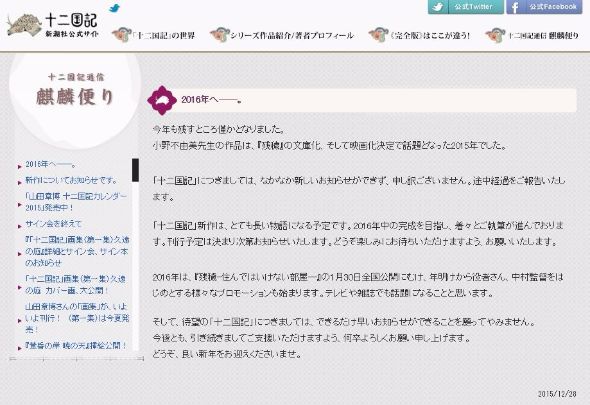Screen dimensions: 590x405
Task: Click the paragraph starting 今年も残すところ
Action: tap(329, 137)
